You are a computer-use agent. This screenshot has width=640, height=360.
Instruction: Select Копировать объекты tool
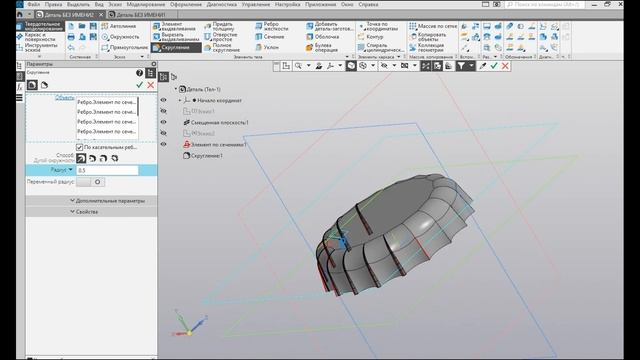pyautogui.click(x=428, y=37)
